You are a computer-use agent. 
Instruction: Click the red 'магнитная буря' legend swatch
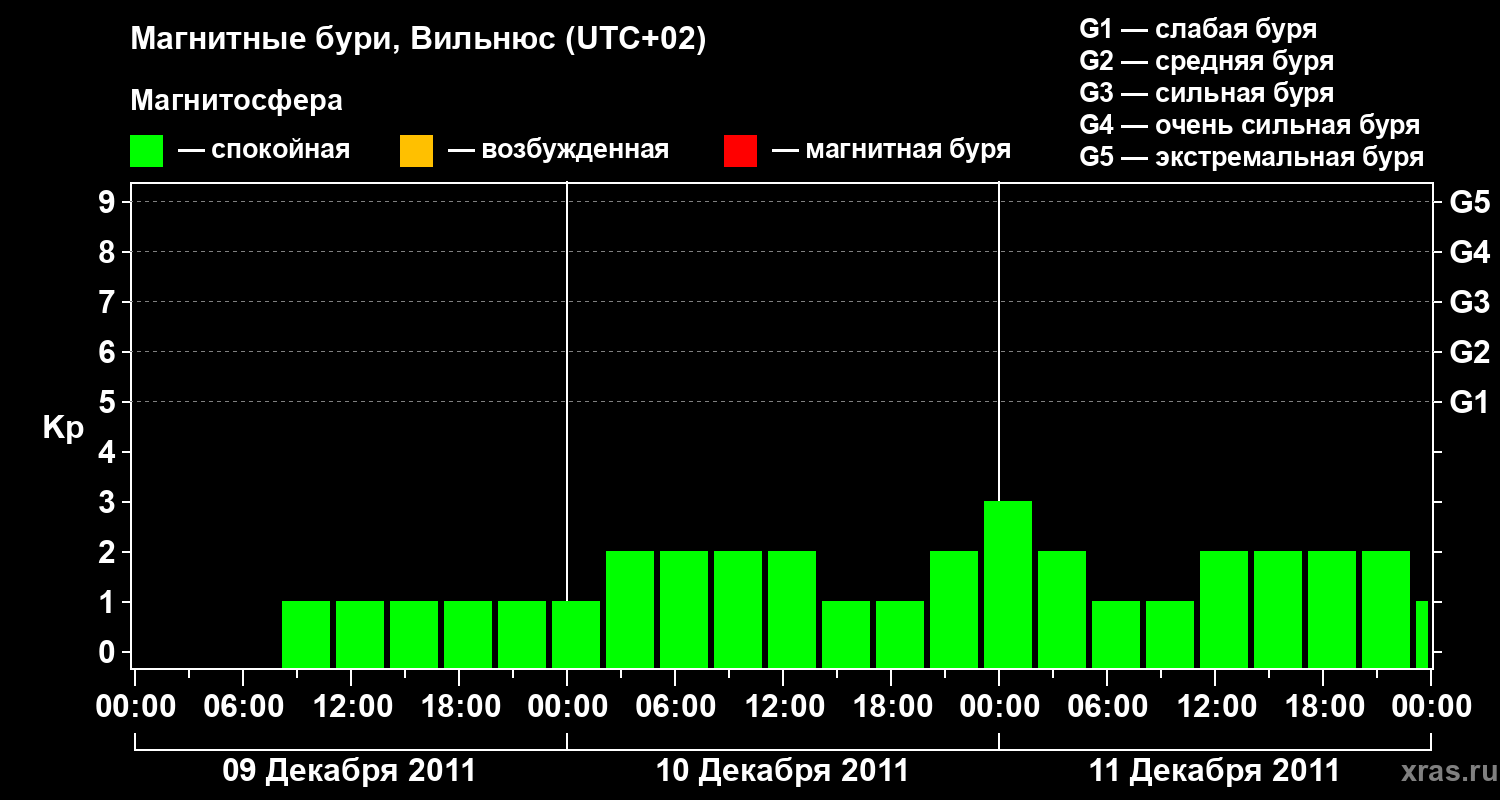pyautogui.click(x=740, y=151)
